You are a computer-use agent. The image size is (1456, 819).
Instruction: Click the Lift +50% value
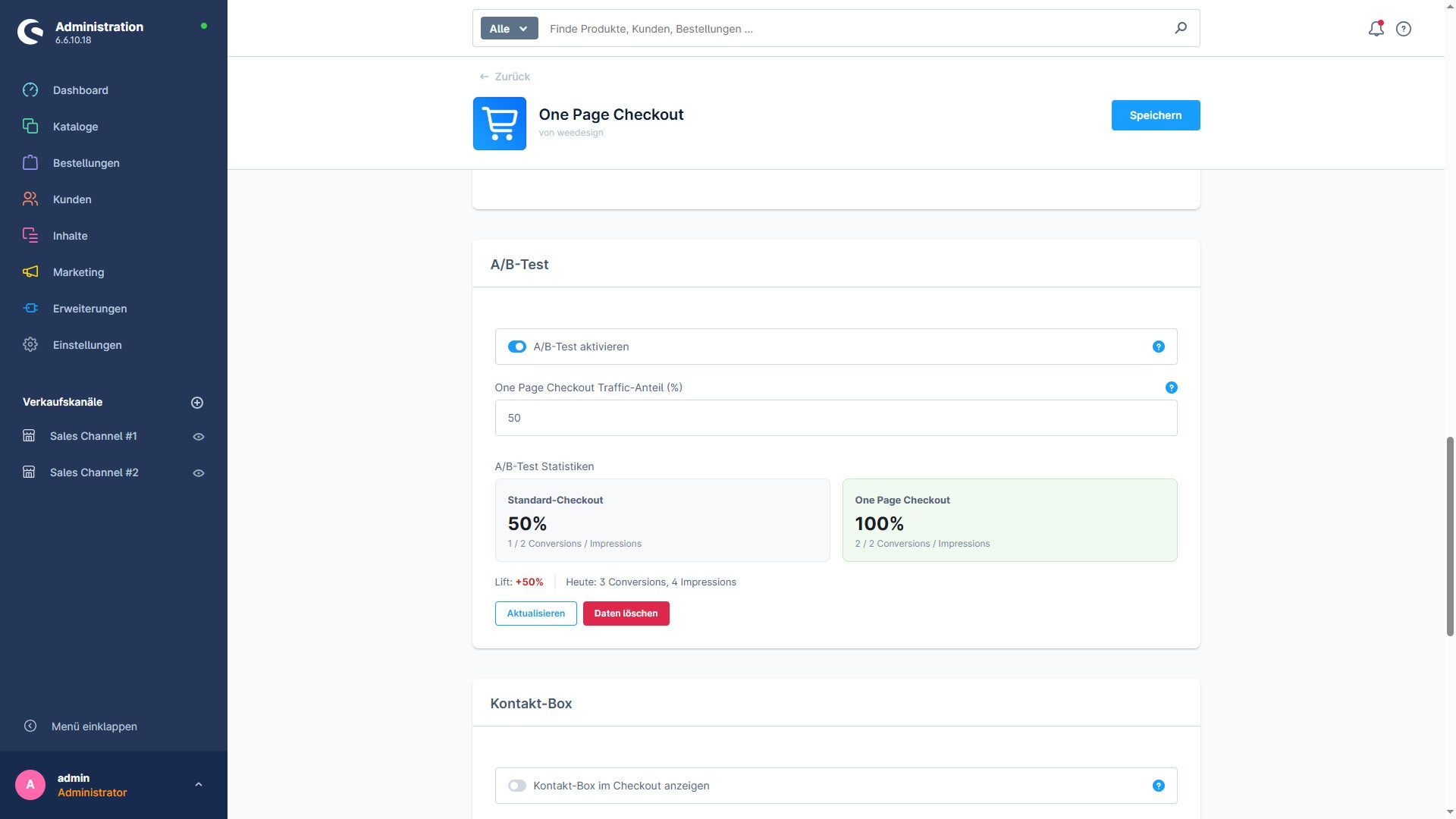click(529, 582)
